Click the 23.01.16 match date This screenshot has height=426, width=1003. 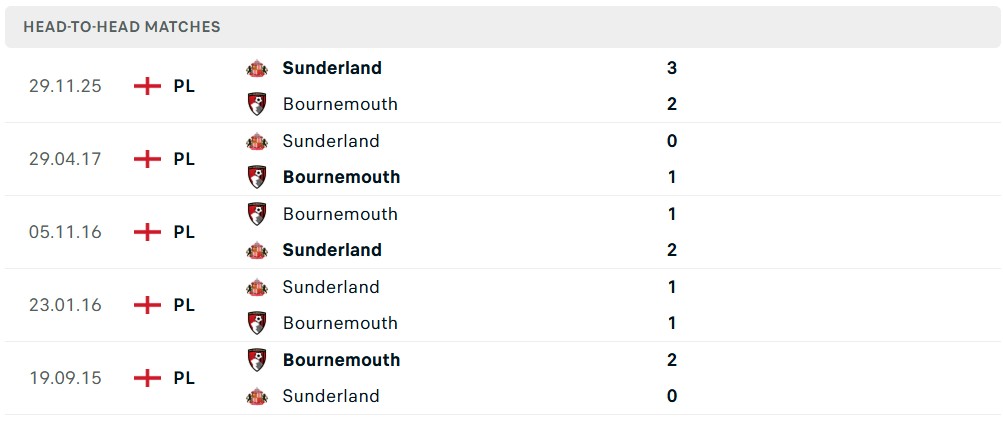click(65, 305)
